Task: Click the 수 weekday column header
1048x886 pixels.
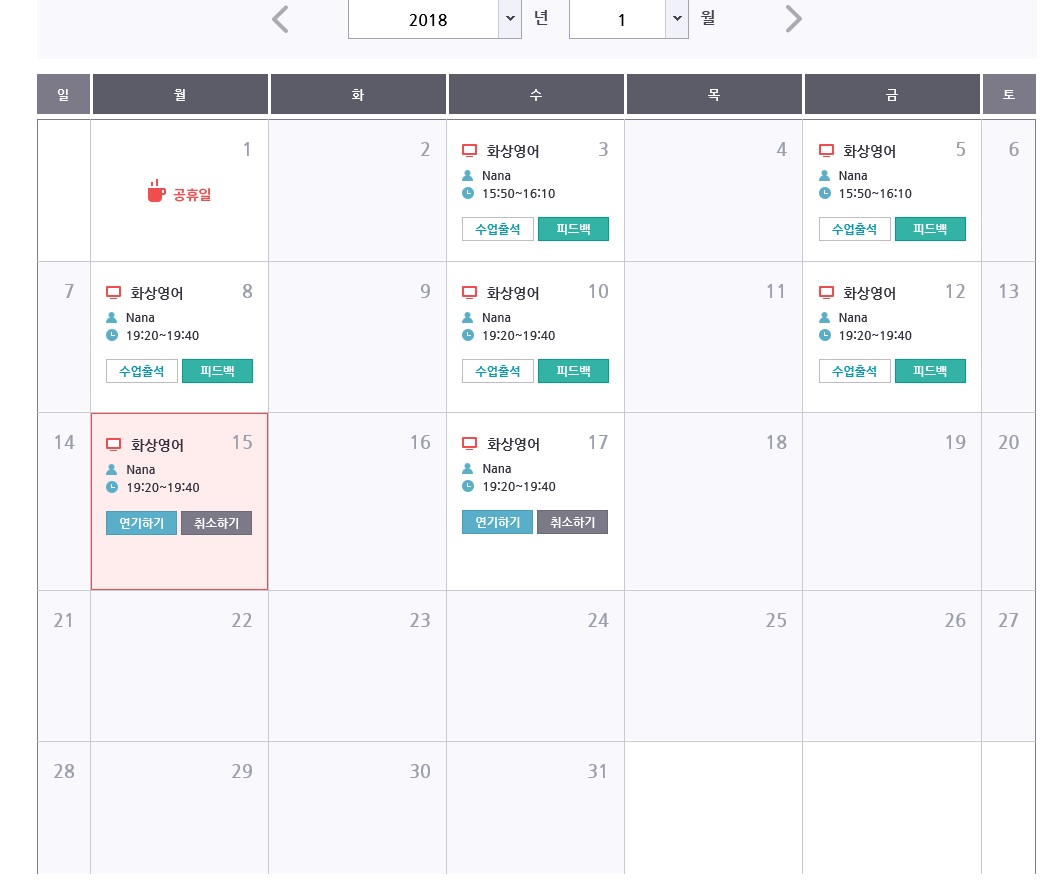Action: click(536, 95)
